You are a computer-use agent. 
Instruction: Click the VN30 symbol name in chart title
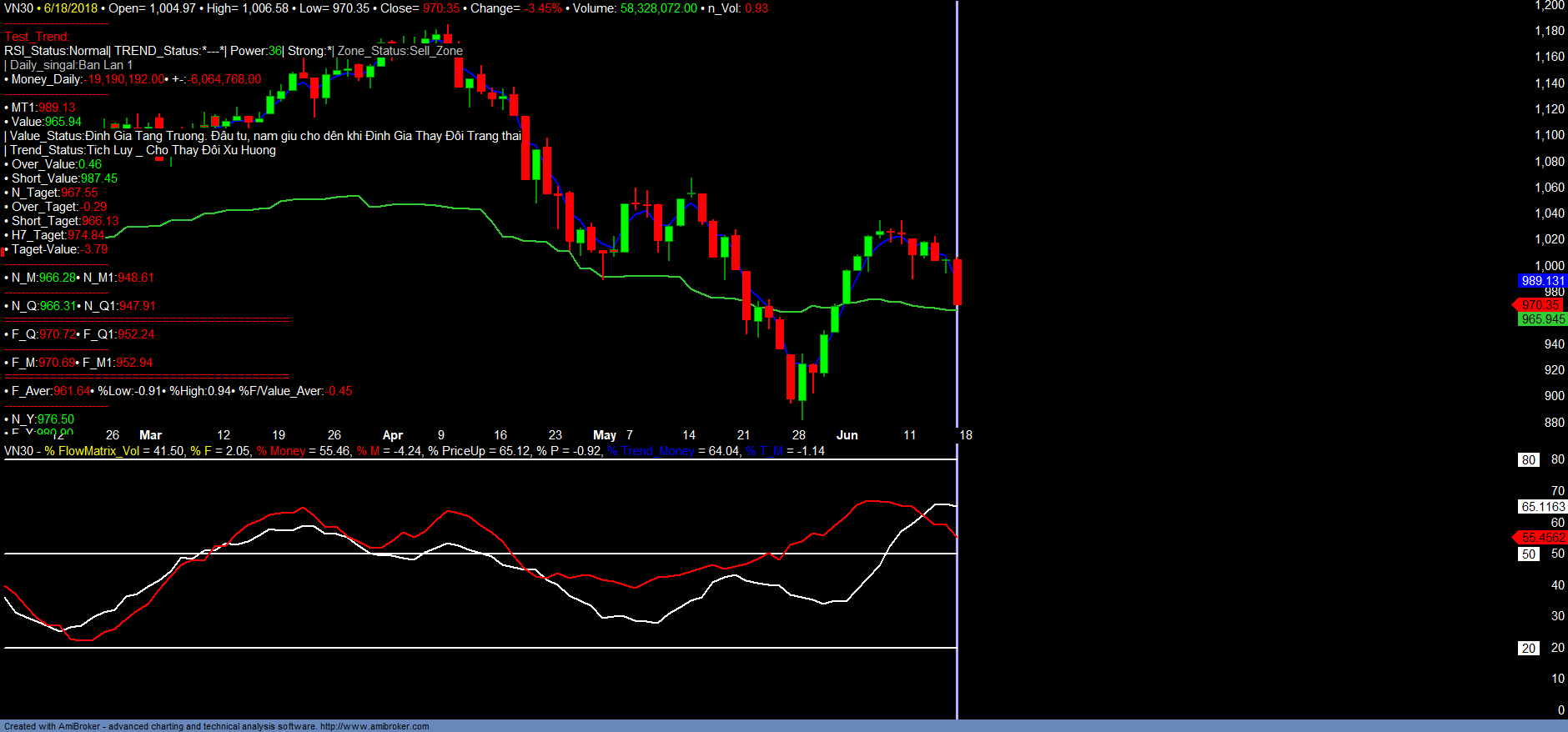coord(18,8)
